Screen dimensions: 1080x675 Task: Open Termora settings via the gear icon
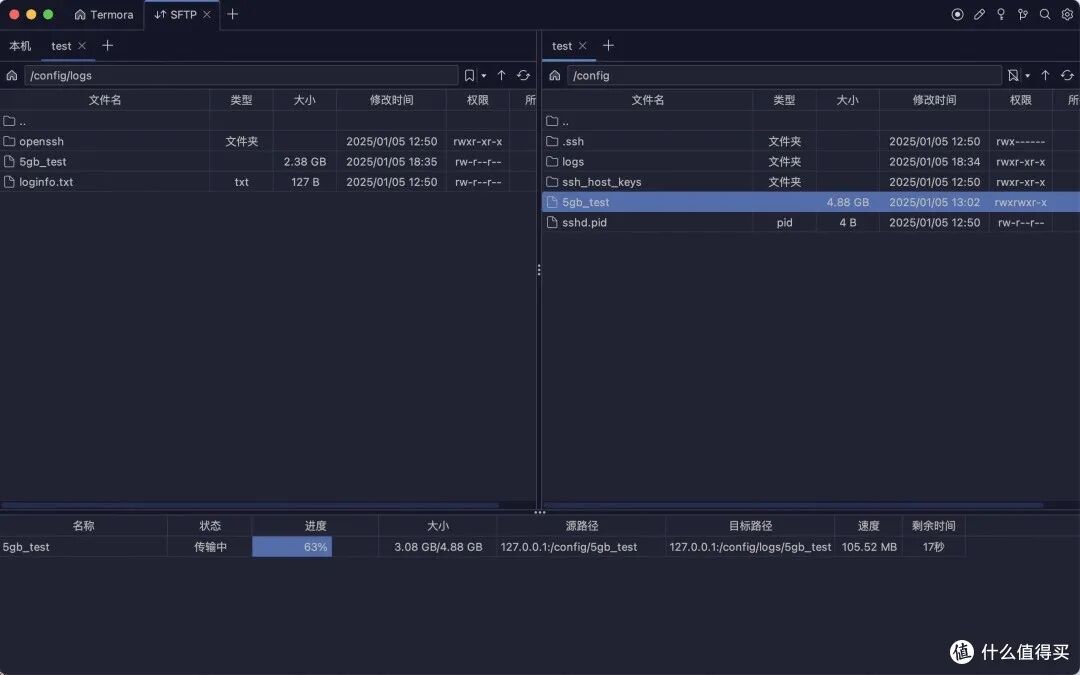pyautogui.click(x=1067, y=14)
